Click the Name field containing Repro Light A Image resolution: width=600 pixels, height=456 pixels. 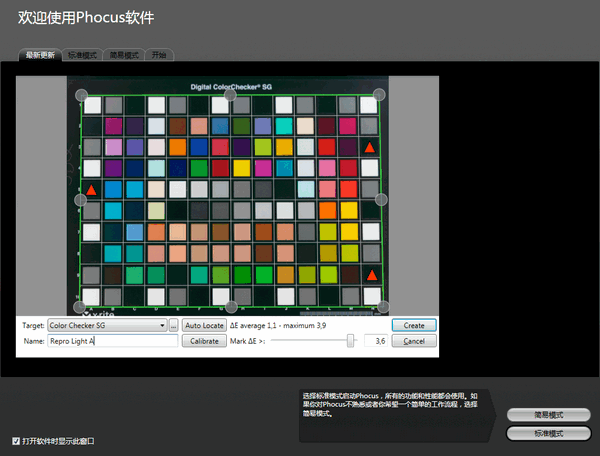[112, 341]
